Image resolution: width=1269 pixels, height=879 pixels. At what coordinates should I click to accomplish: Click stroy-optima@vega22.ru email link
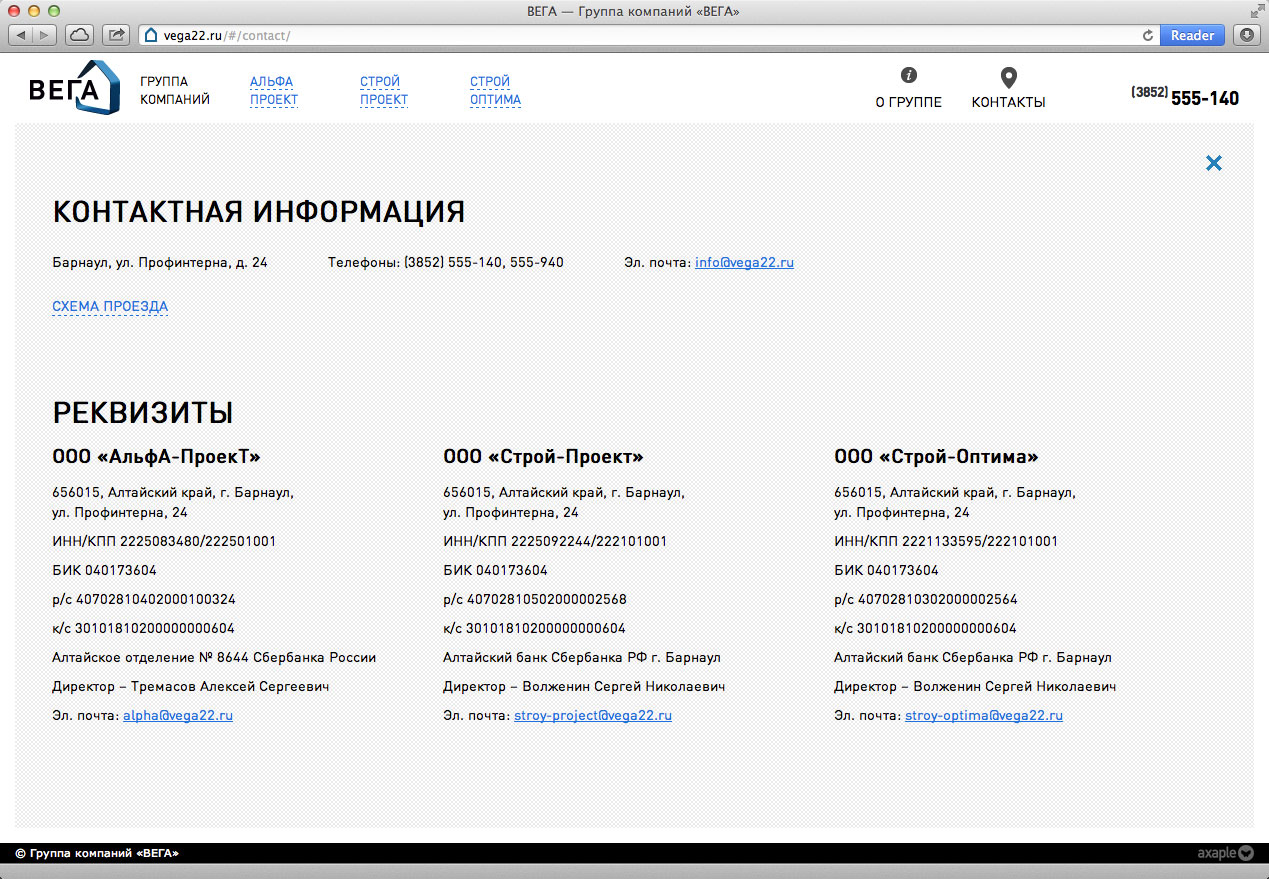point(983,715)
